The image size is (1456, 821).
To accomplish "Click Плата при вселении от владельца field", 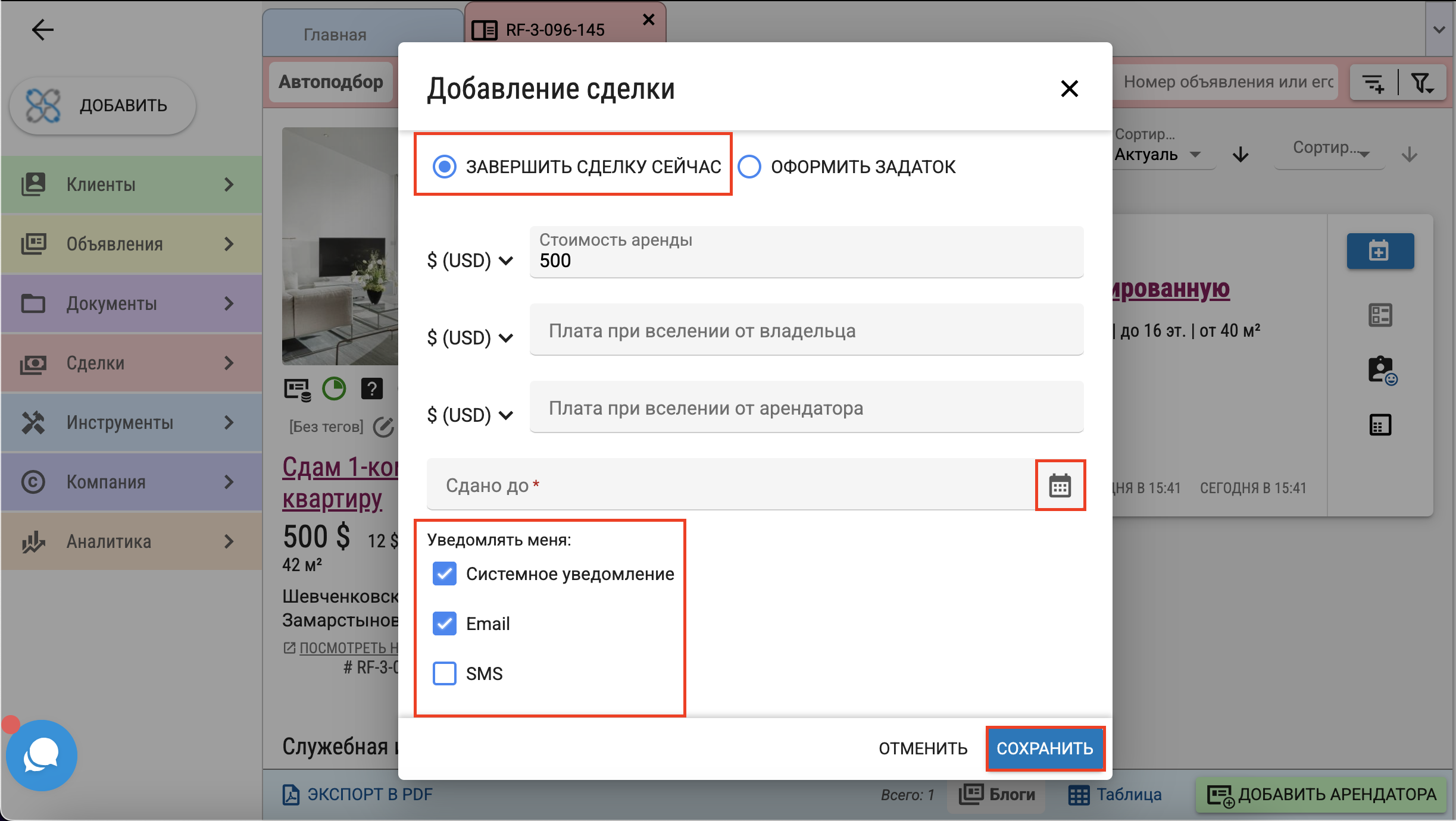I will [807, 330].
